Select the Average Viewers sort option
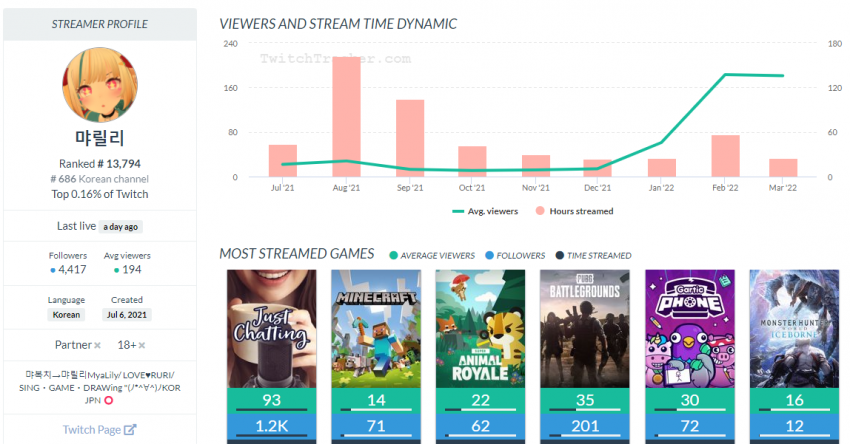850x444 pixels. pyautogui.click(x=432, y=255)
